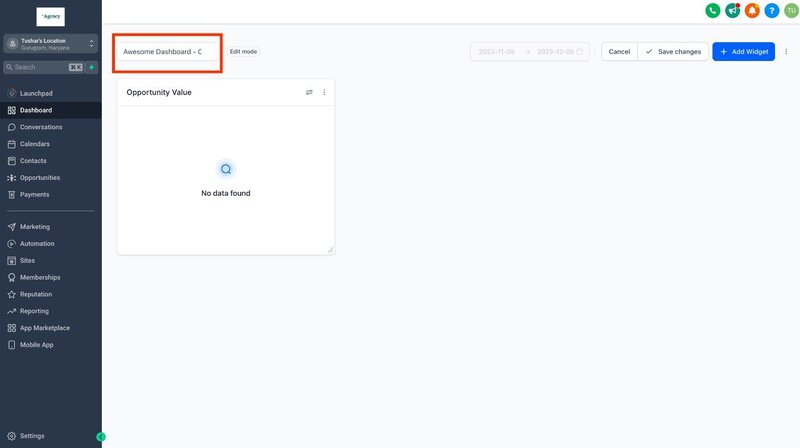The image size is (800, 448).
Task: Click the Opportunity Value widget swap icon
Action: [x=309, y=92]
